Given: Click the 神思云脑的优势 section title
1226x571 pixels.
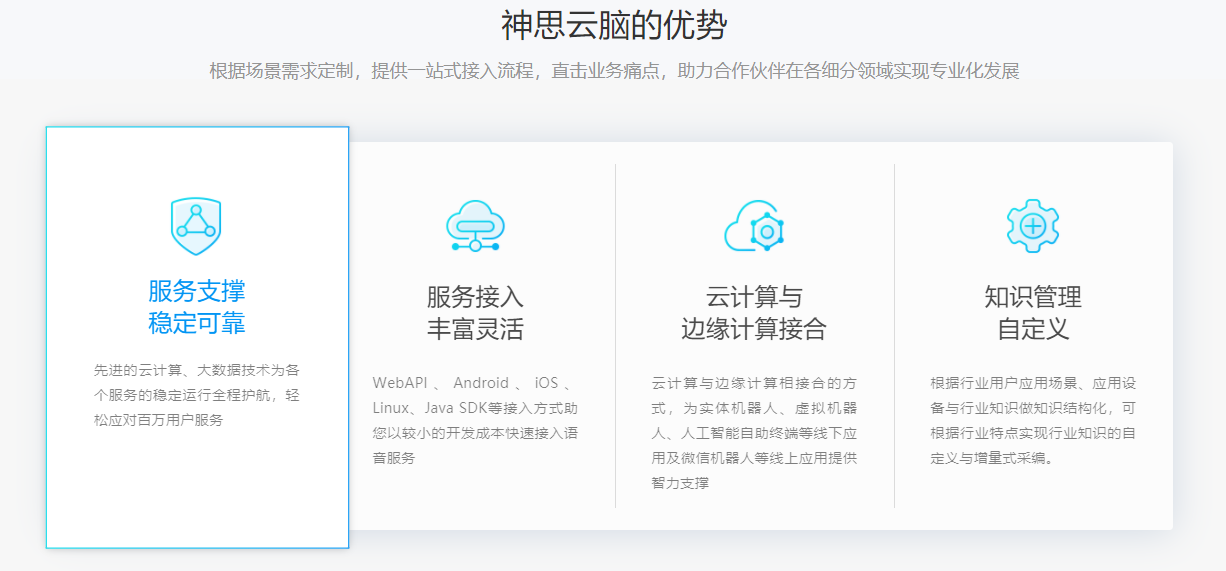Looking at the screenshot, I should [x=613, y=25].
